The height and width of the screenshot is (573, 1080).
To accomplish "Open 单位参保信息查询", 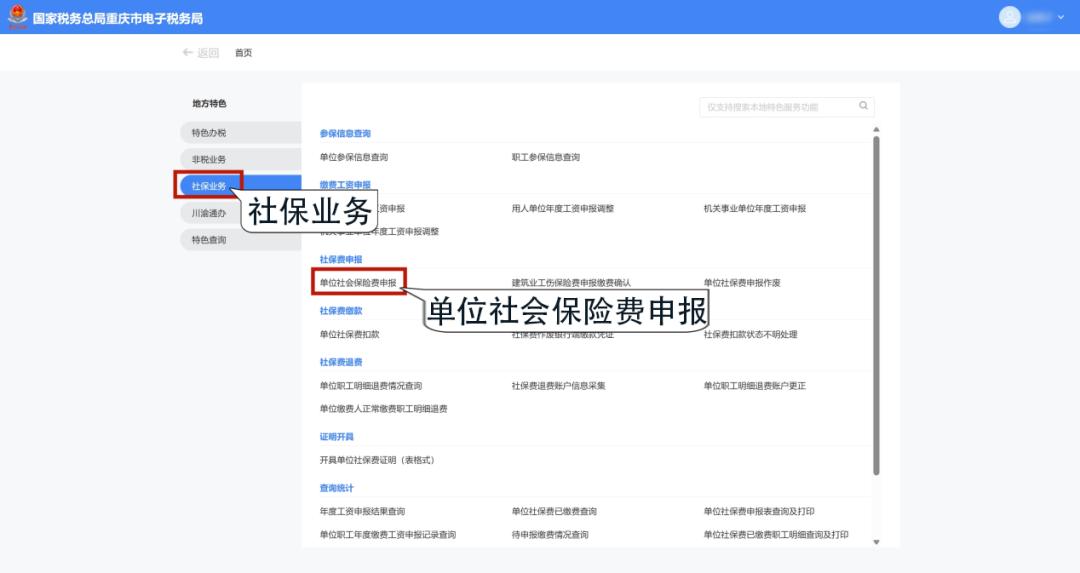I will click(x=353, y=157).
